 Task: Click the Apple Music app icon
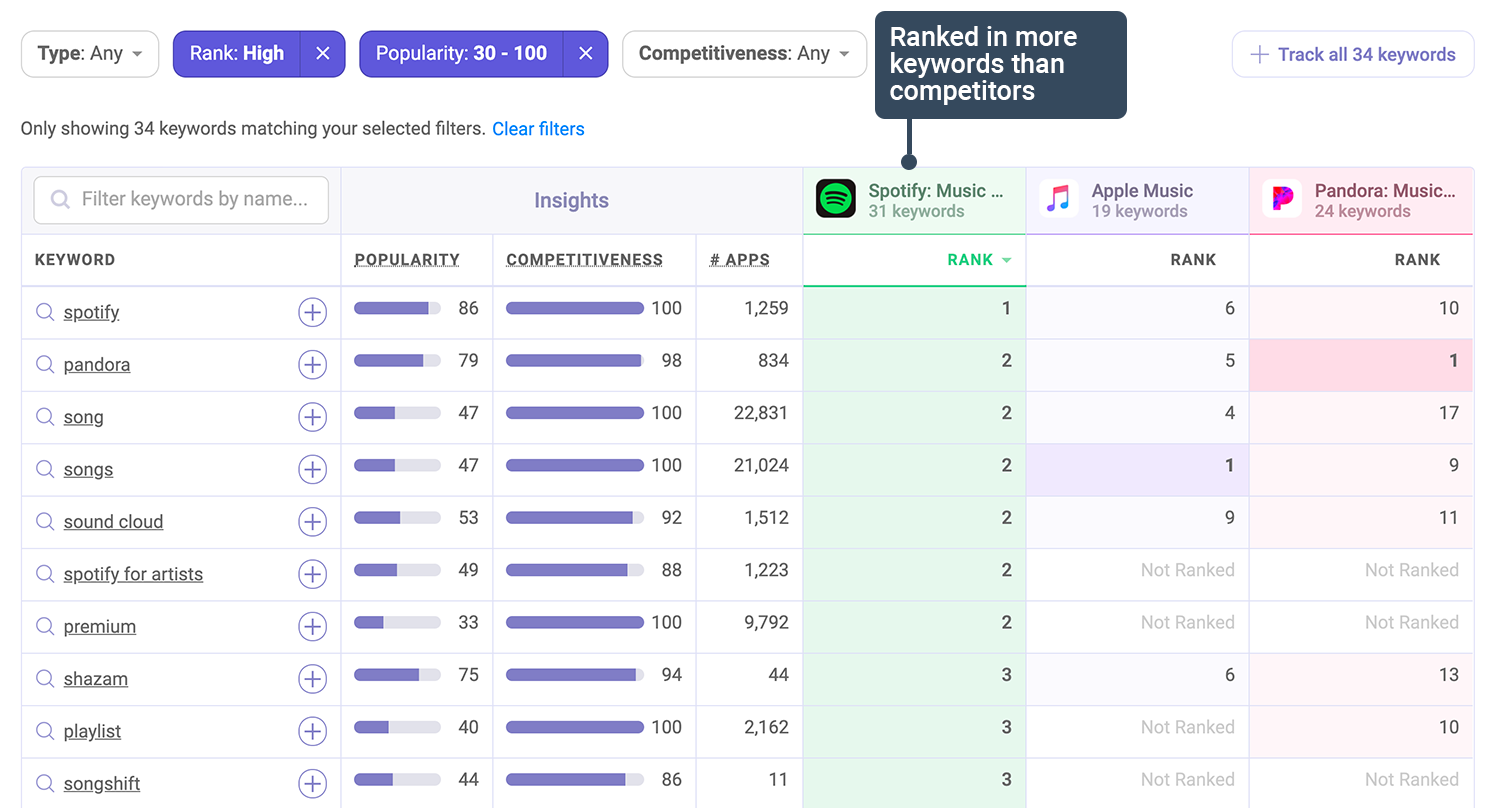tap(1060, 198)
